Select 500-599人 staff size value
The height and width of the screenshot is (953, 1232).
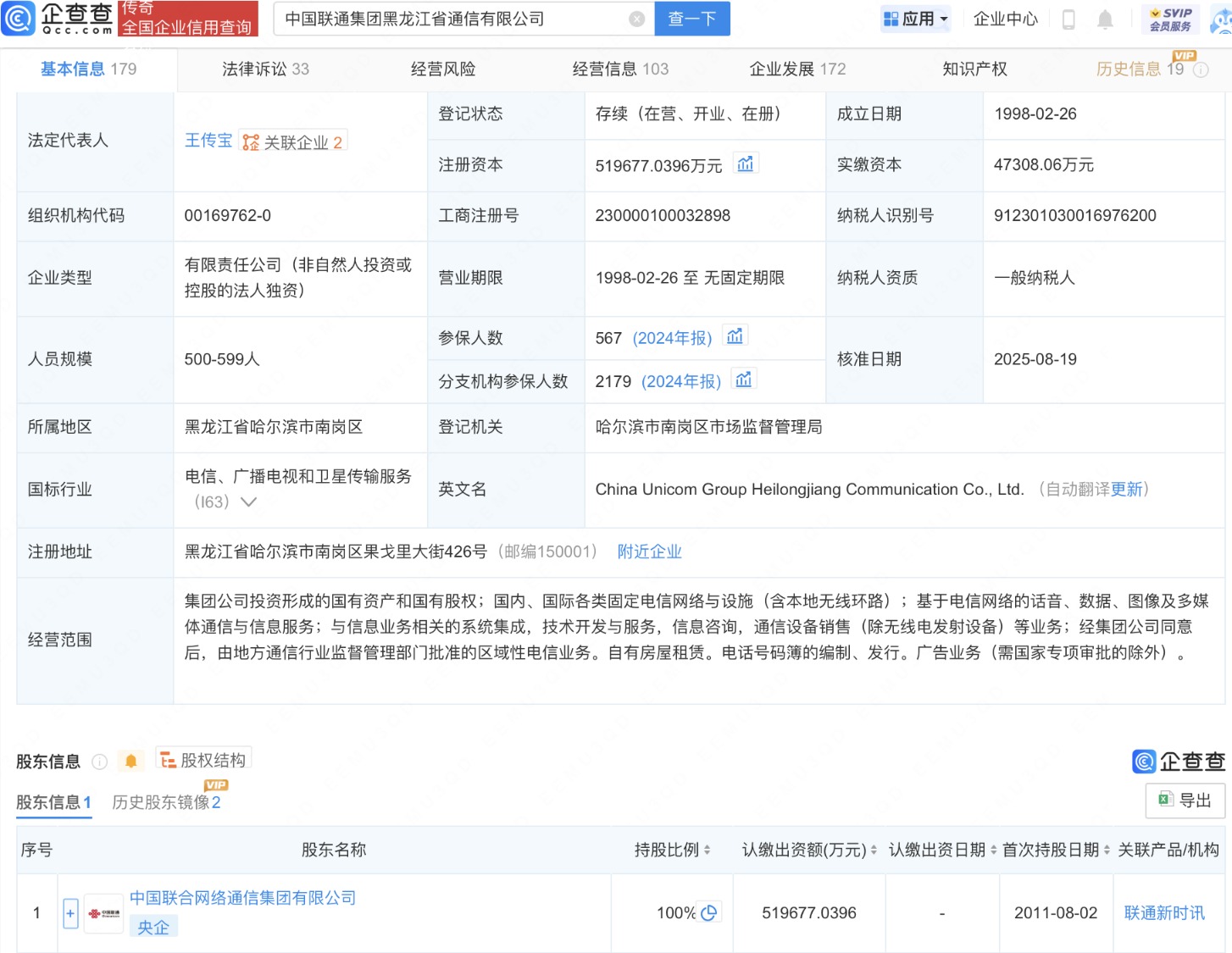click(222, 359)
